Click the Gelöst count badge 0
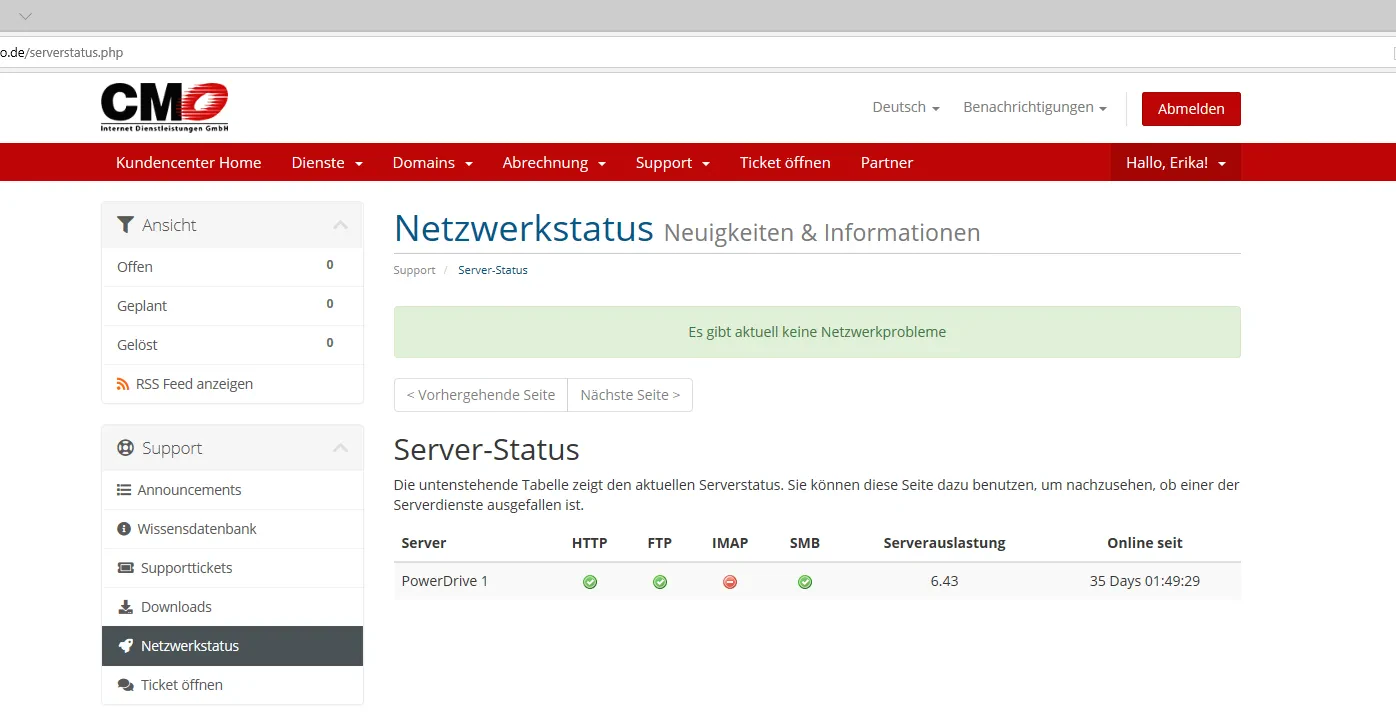The height and width of the screenshot is (726, 1396). [330, 343]
